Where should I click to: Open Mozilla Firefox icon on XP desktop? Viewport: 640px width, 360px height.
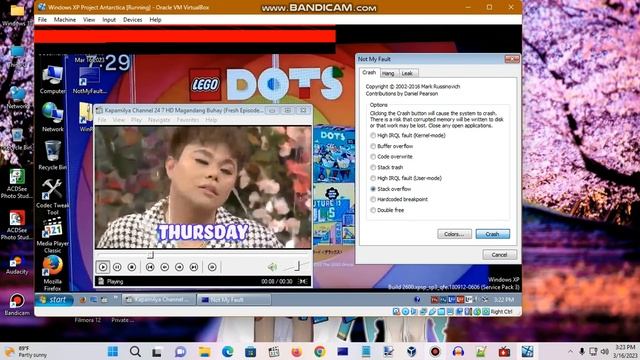[53, 273]
